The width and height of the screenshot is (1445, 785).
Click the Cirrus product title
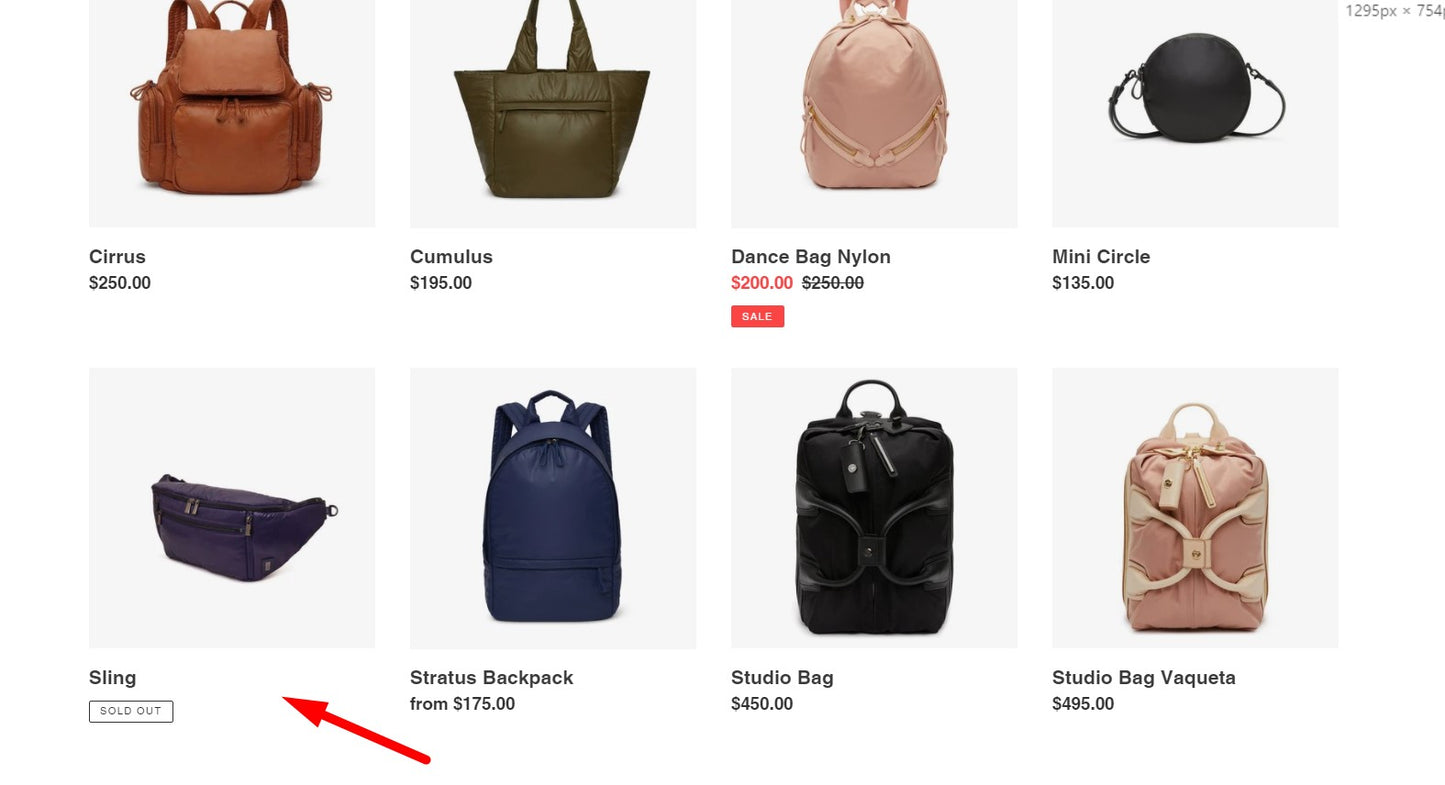click(x=117, y=257)
